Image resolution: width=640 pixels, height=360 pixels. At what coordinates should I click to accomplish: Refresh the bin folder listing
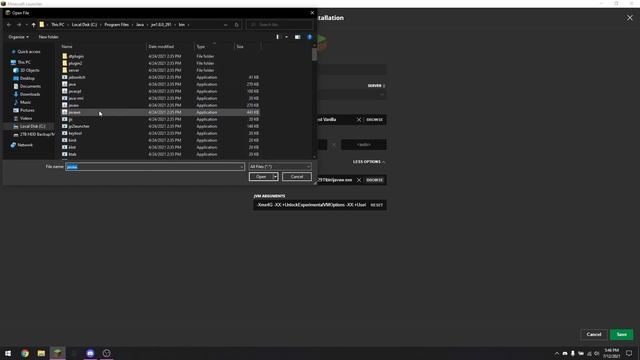pos(236,25)
